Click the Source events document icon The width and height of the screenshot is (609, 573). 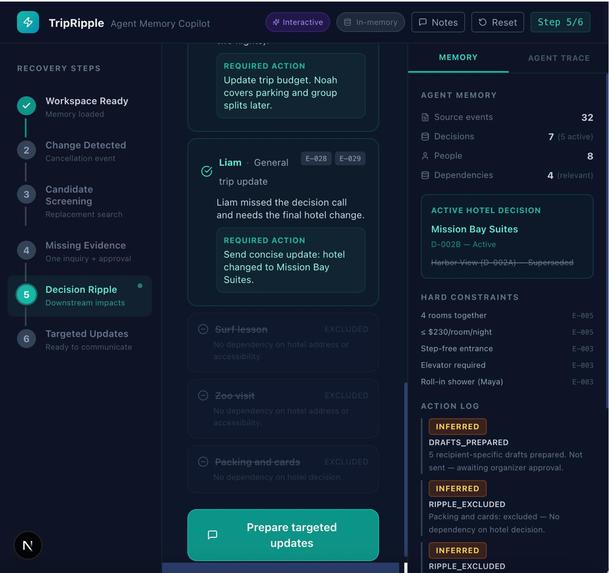425,117
